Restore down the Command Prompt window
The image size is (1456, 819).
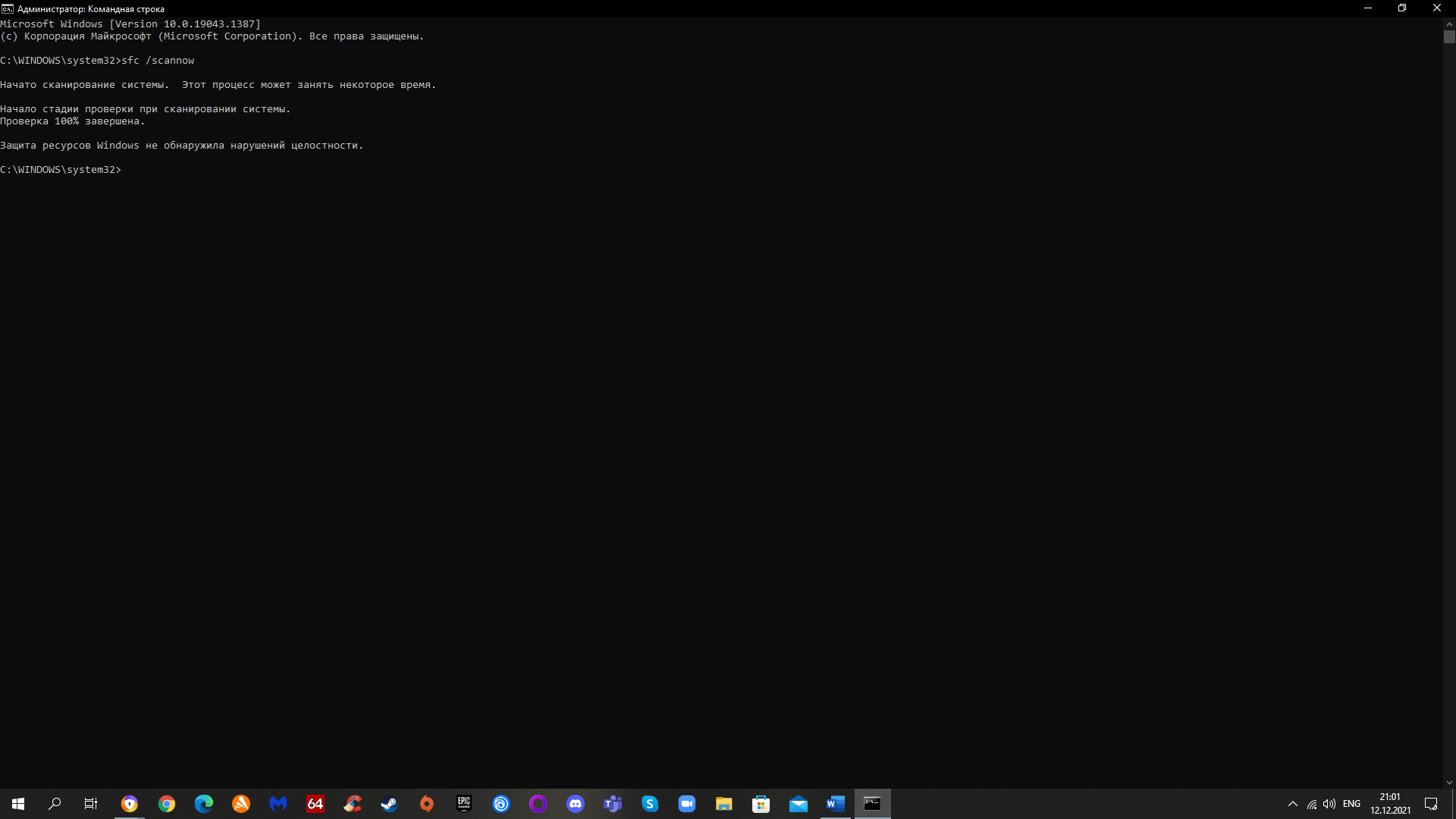(1402, 8)
